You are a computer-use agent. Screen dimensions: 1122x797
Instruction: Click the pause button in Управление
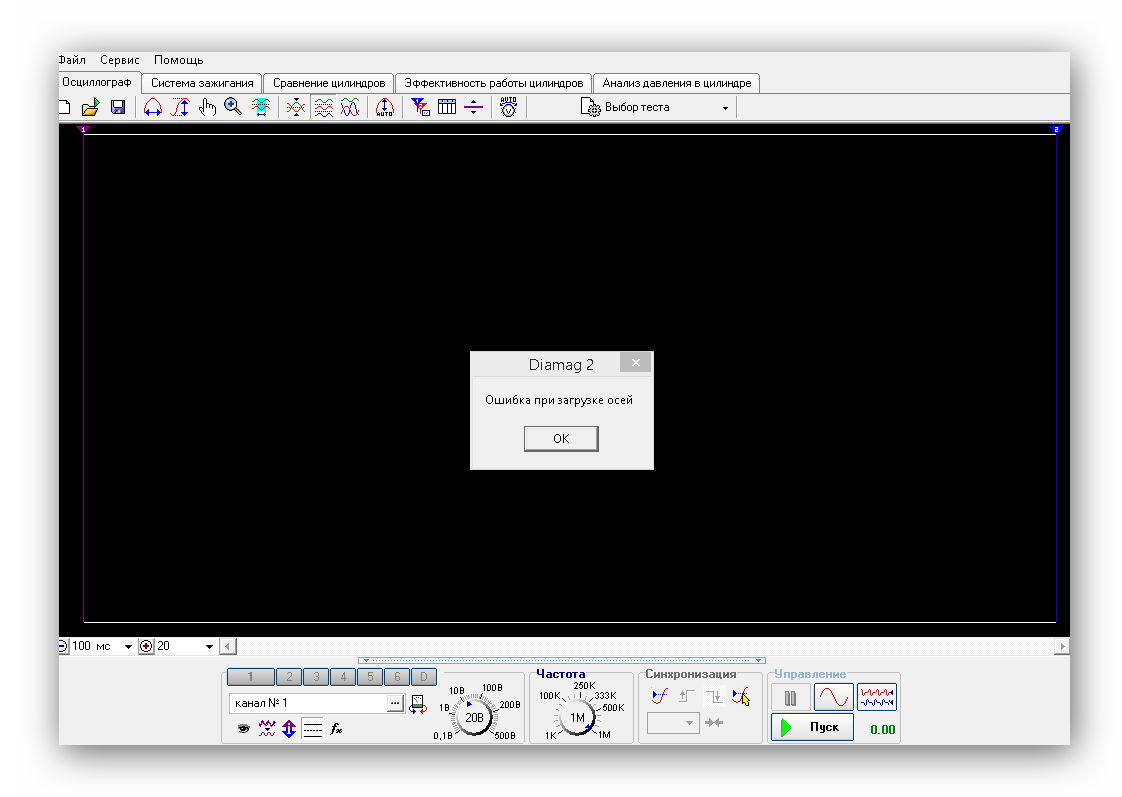coord(790,698)
